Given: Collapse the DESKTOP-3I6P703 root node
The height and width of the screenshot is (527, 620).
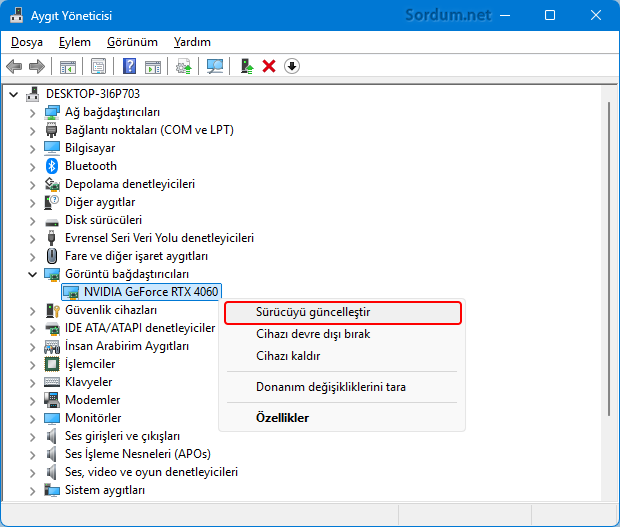Looking at the screenshot, I should point(14,93).
